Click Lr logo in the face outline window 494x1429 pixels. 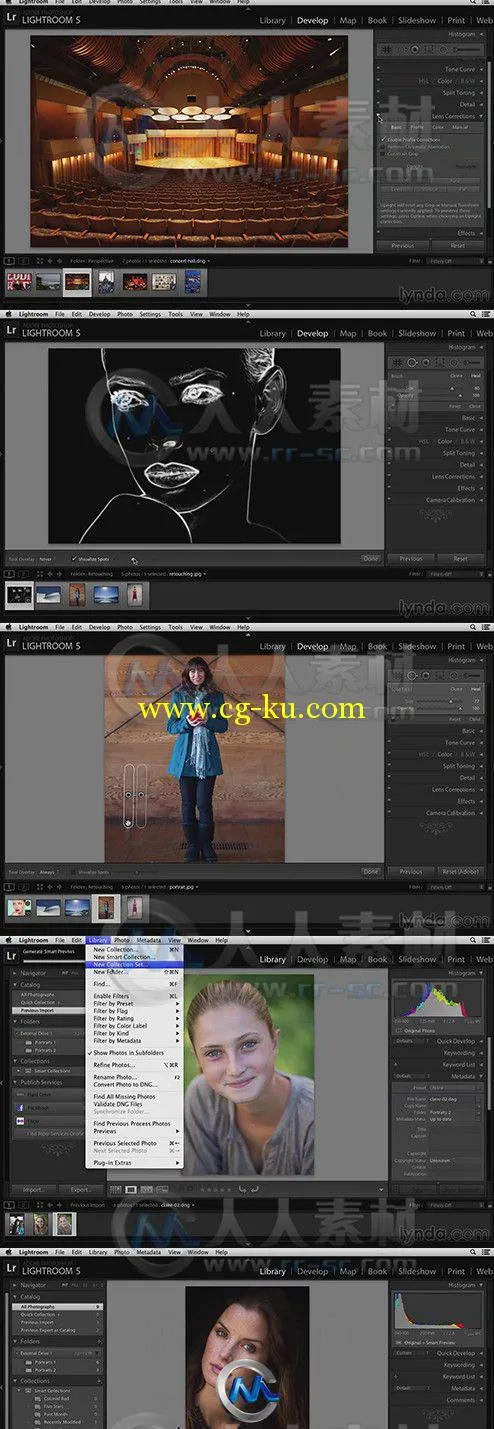[x=10, y=331]
